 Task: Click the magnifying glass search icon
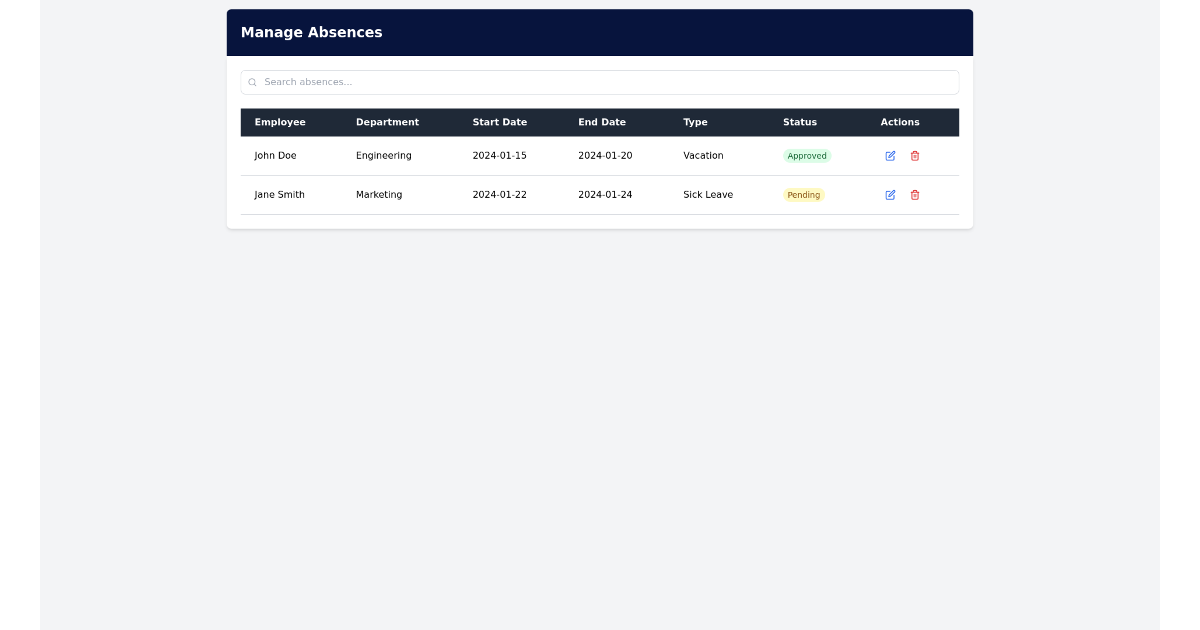coord(252,82)
